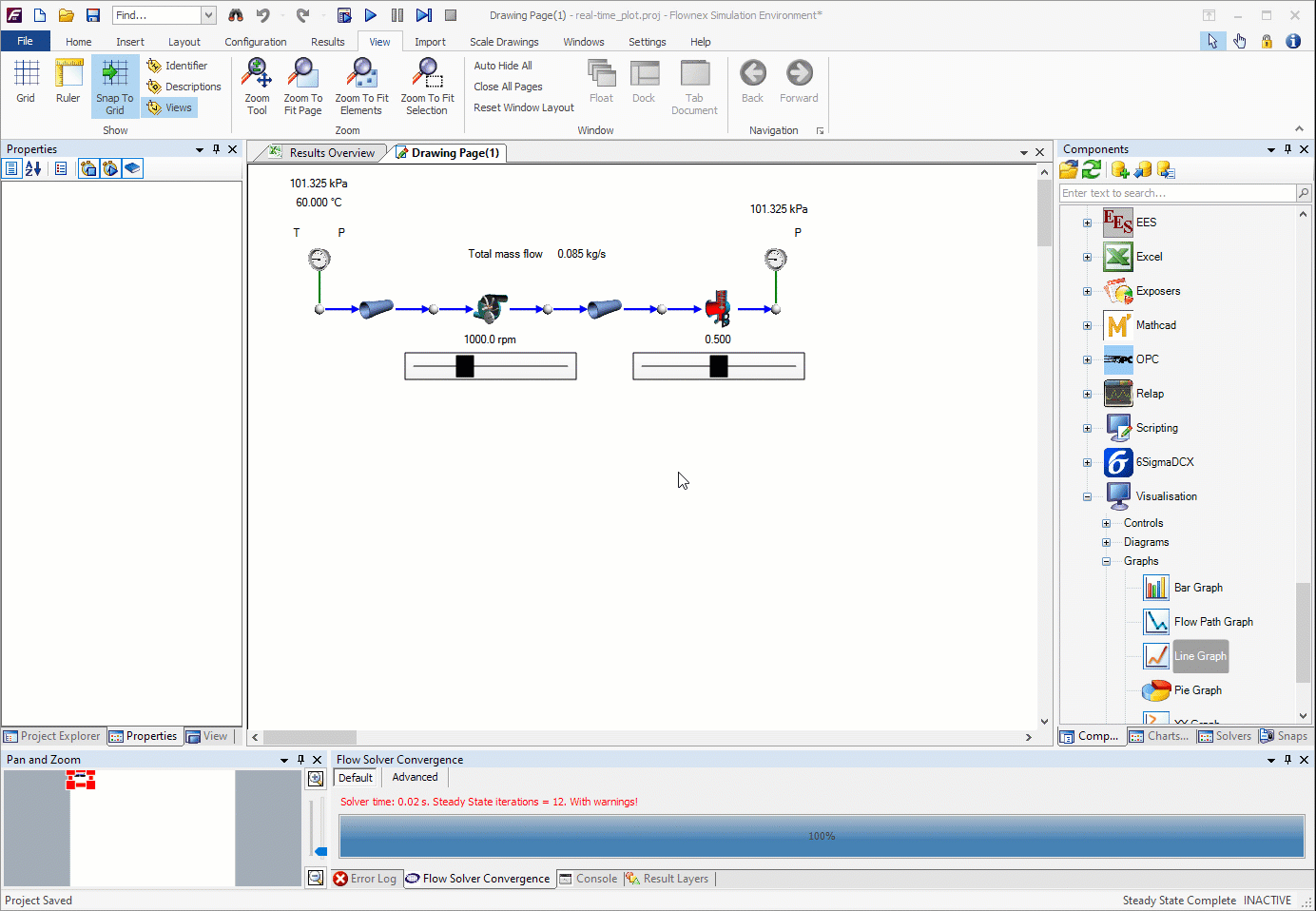Image resolution: width=1316 pixels, height=911 pixels.
Task: Toggle the Grid display button
Action: tap(26, 82)
